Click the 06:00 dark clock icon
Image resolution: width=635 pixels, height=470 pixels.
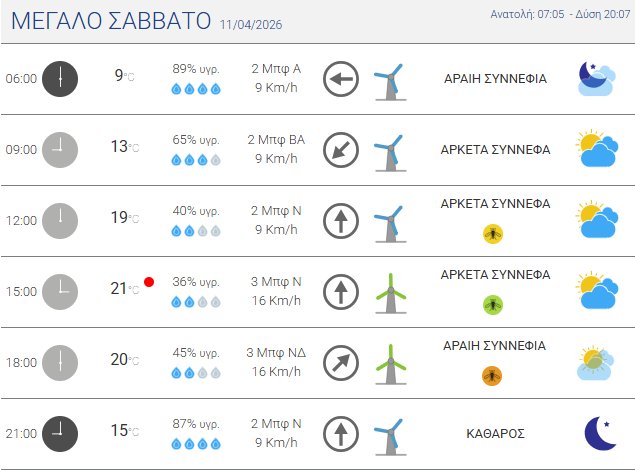pos(60,78)
